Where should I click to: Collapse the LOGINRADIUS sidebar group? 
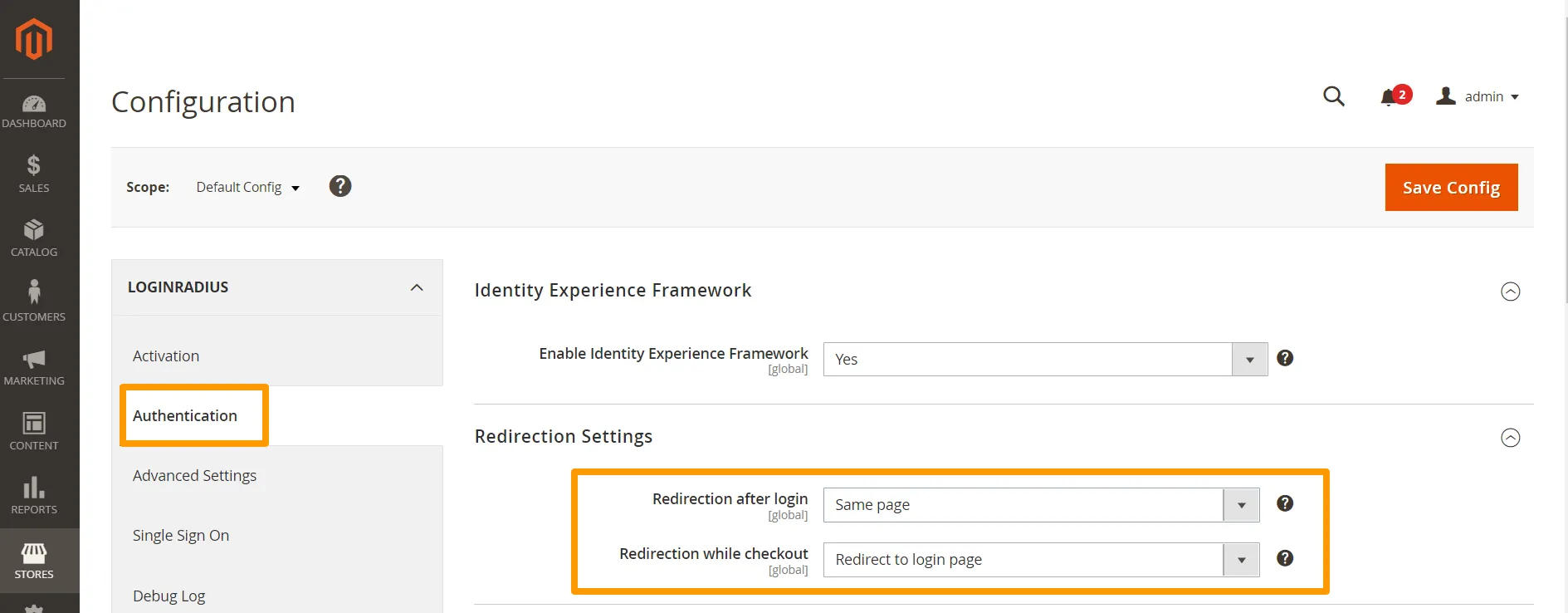pos(417,287)
